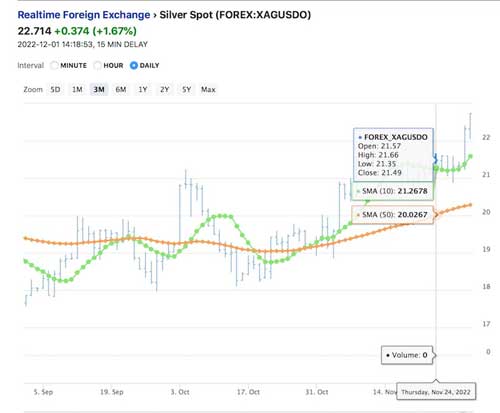This screenshot has width=500, height=413.
Task: Choose the 3M zoom range
Action: point(99,89)
